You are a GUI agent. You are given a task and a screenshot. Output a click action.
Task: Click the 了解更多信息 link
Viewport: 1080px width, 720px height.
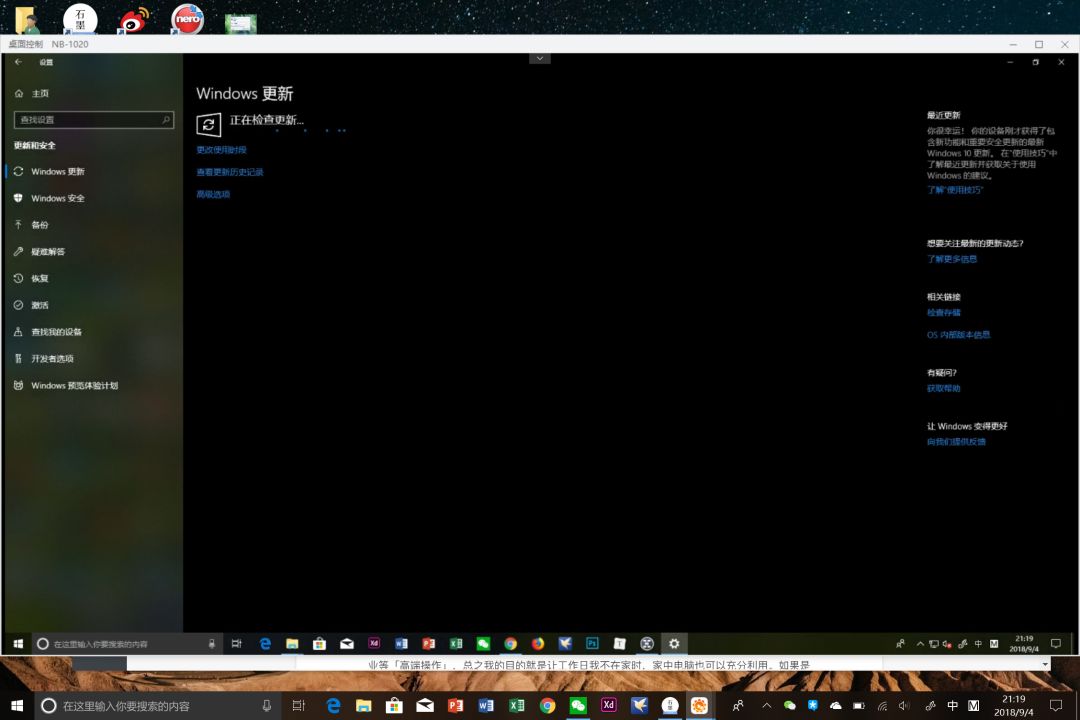[951, 259]
